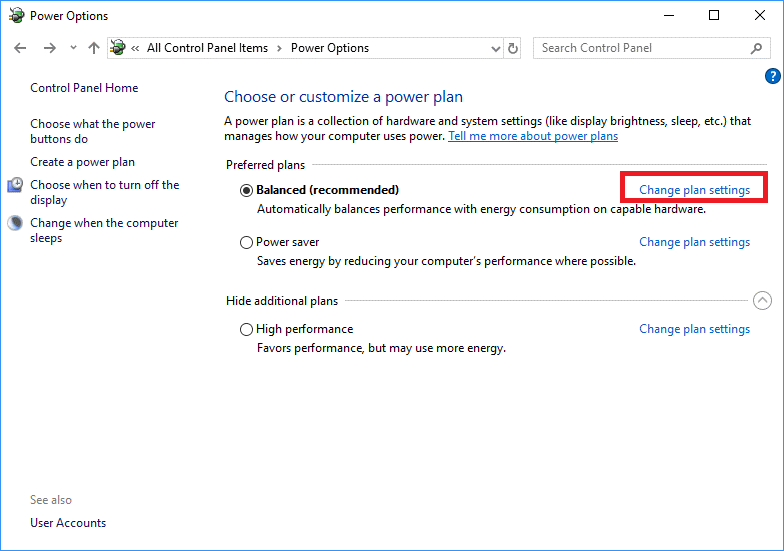The height and width of the screenshot is (551, 784).
Task: Open User Accounts under See also
Action: coord(68,523)
